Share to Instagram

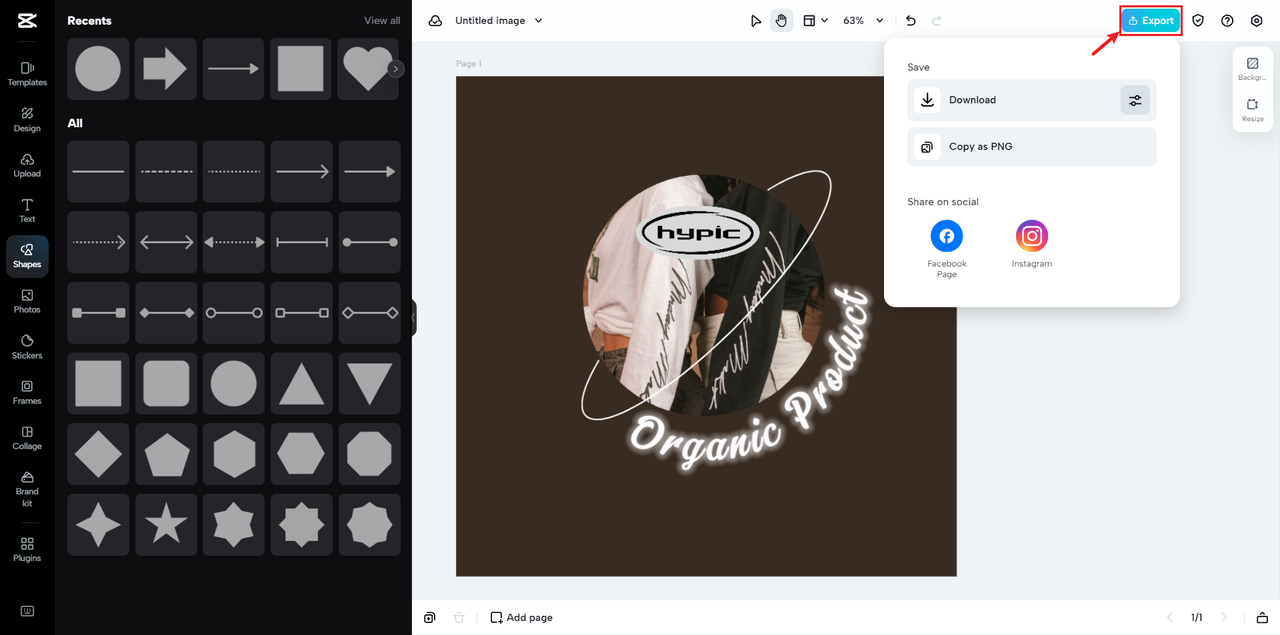[1032, 244]
